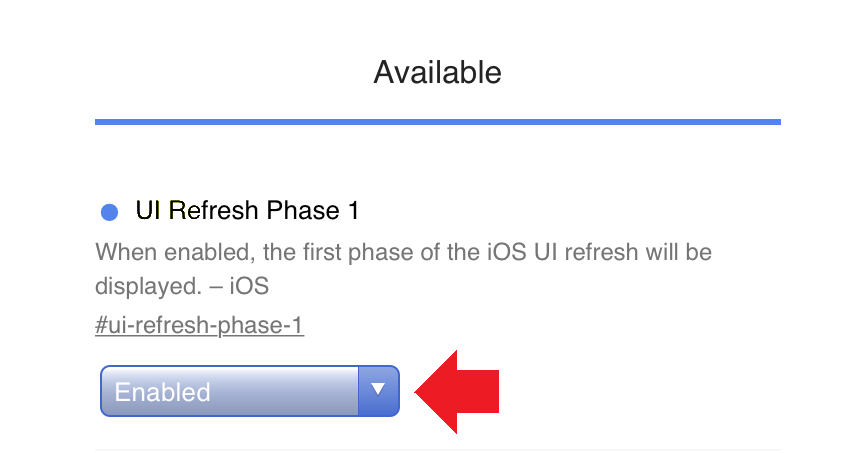Click blue dot beside UI Refresh Phase 1
This screenshot has height=453, width=860.
click(x=110, y=212)
